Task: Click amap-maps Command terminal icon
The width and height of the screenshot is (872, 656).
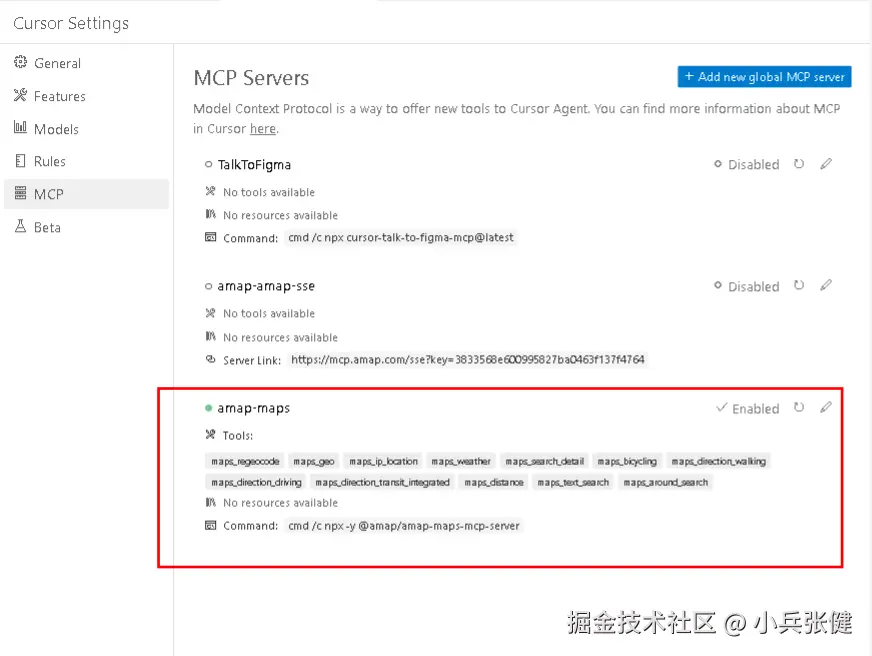Action: tap(210, 525)
